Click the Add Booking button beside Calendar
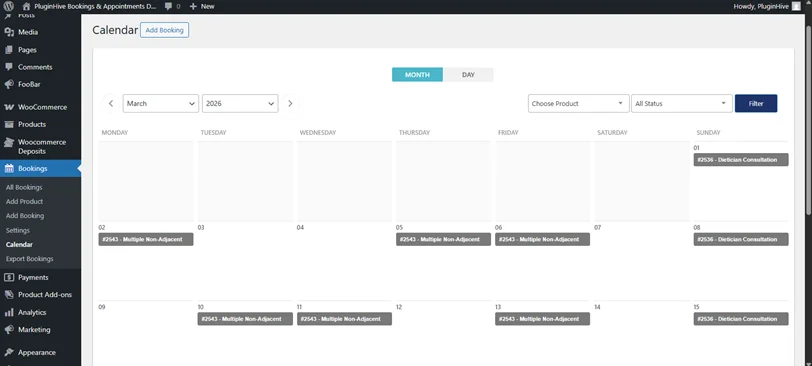 click(x=165, y=30)
